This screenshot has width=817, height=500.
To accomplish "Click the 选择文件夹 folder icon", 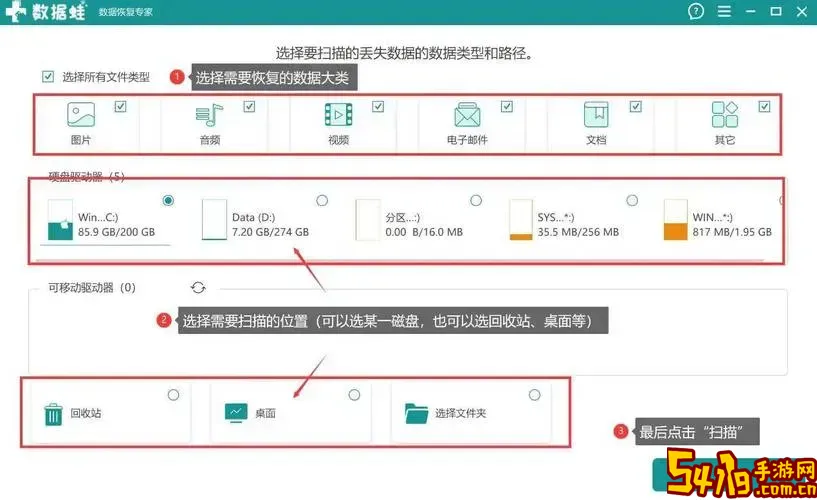I will pyautogui.click(x=416, y=414).
